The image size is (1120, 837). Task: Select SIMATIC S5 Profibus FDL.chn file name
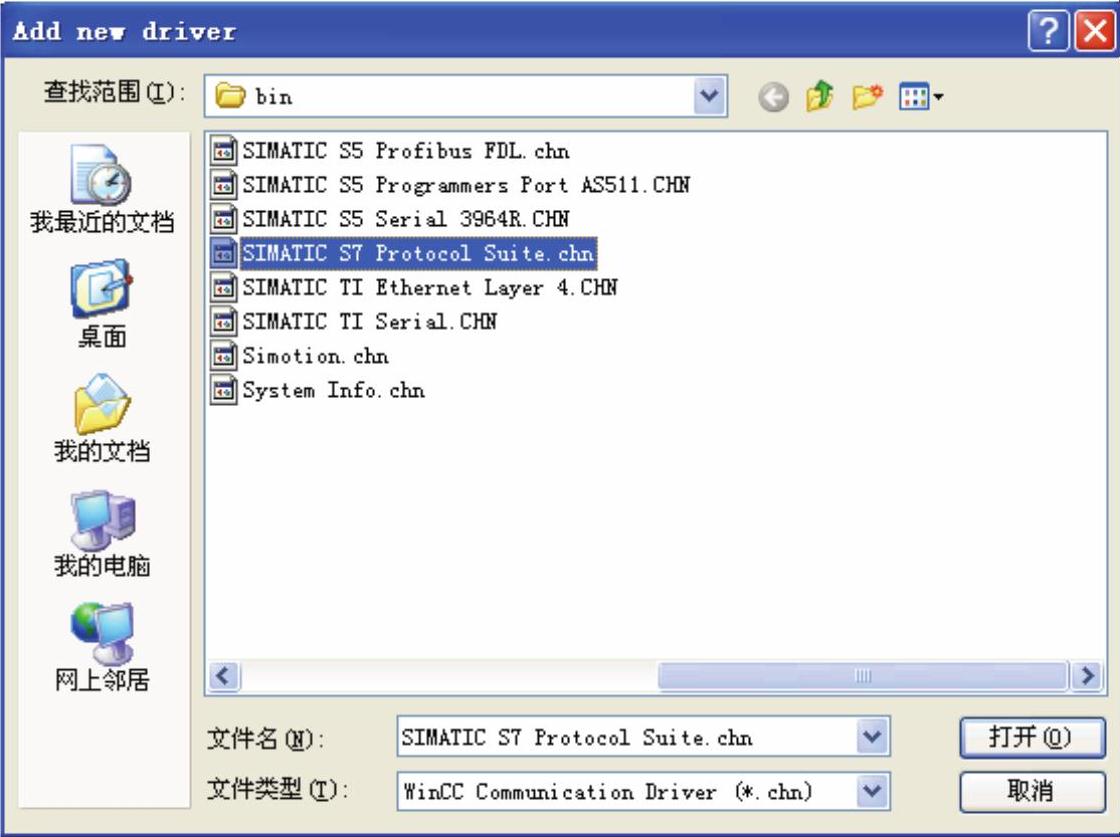[406, 151]
